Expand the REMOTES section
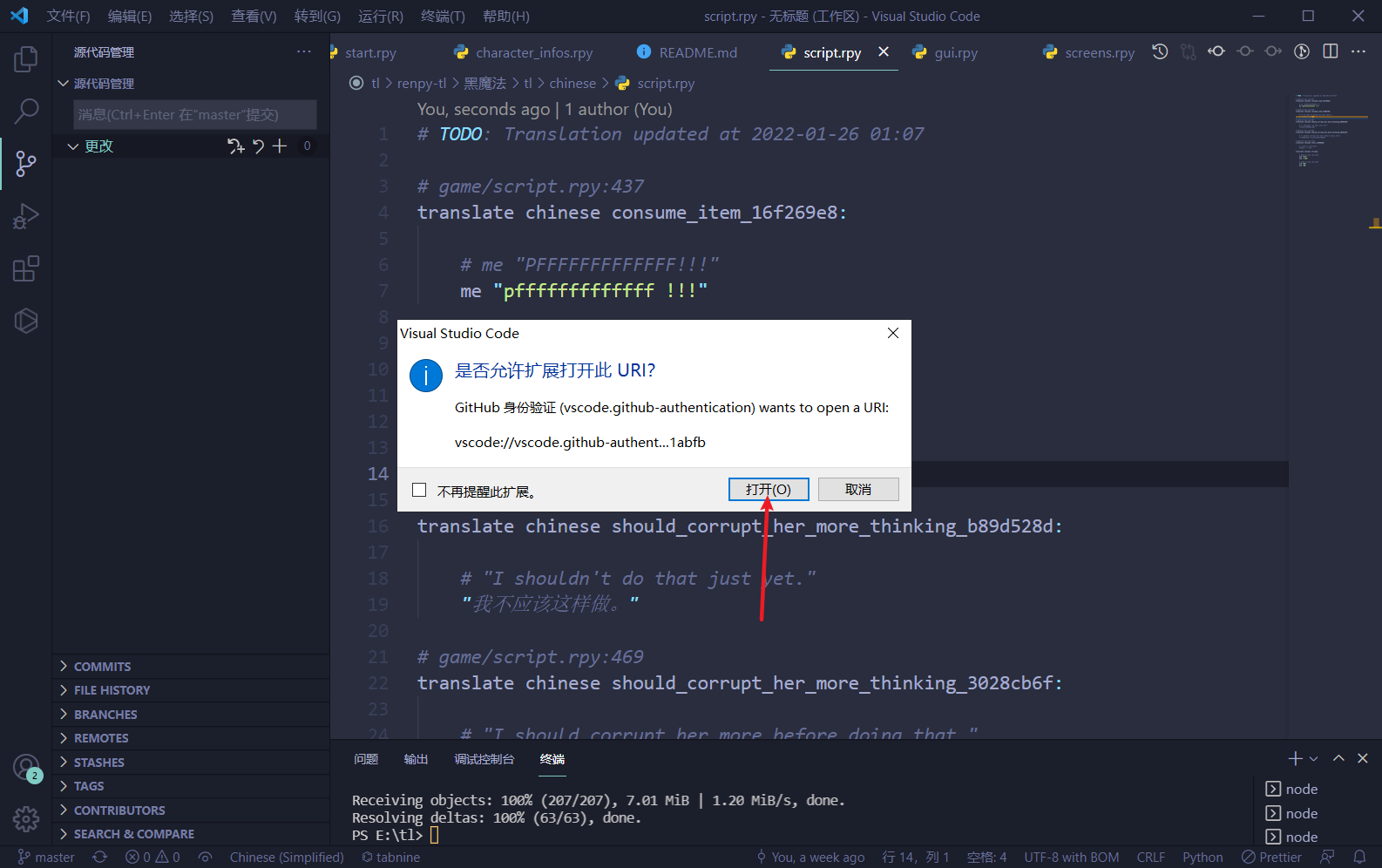This screenshot has width=1382, height=868. (190, 738)
